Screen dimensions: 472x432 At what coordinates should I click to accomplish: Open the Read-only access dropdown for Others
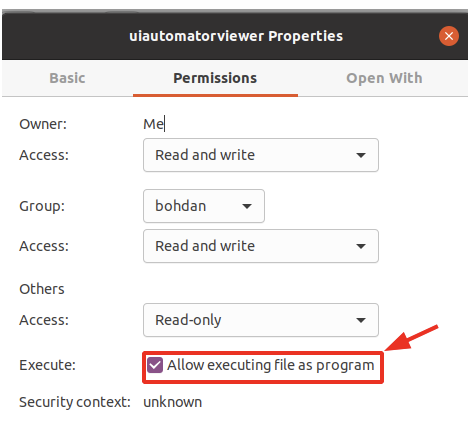coord(261,320)
